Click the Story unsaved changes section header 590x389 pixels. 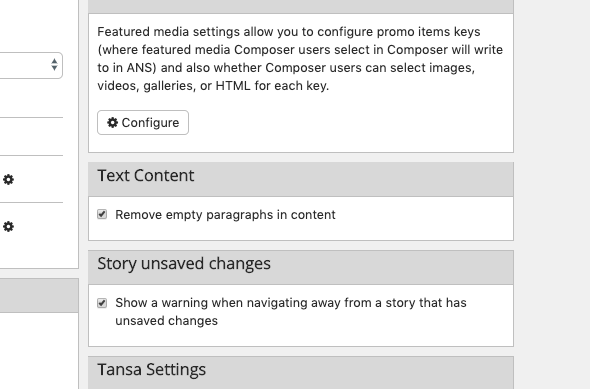(301, 267)
